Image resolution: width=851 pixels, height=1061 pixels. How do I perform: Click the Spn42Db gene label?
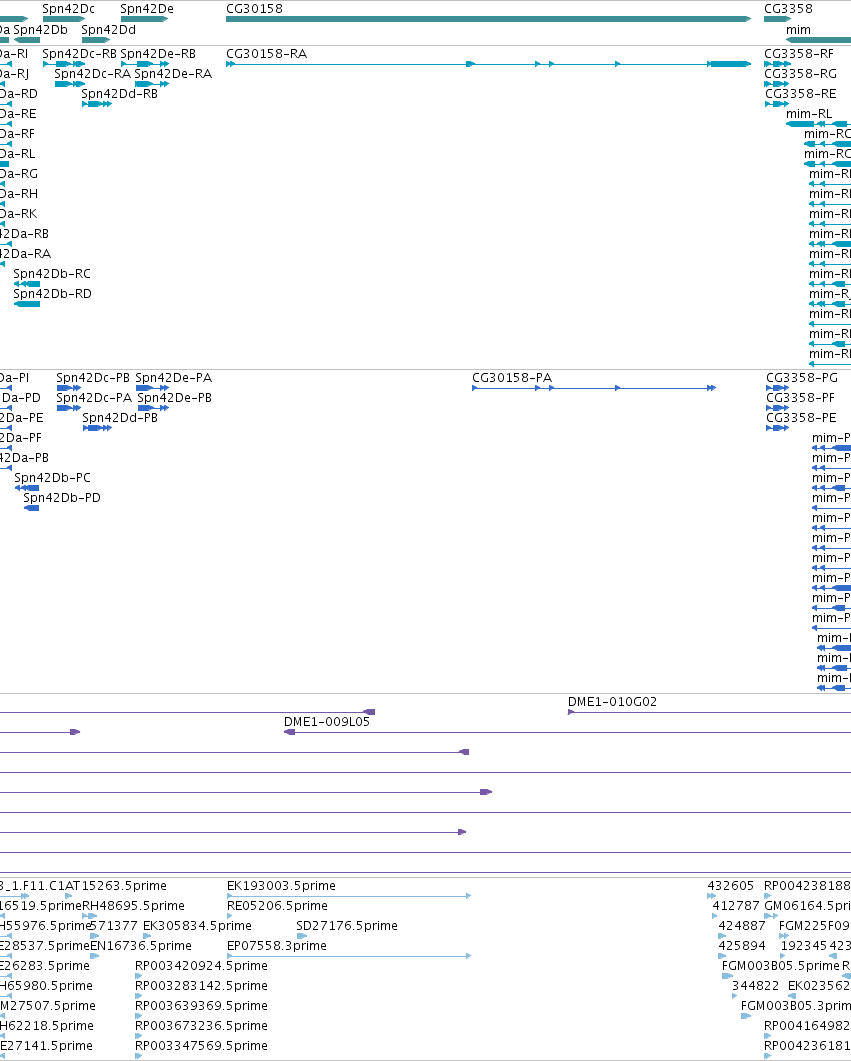tap(41, 30)
